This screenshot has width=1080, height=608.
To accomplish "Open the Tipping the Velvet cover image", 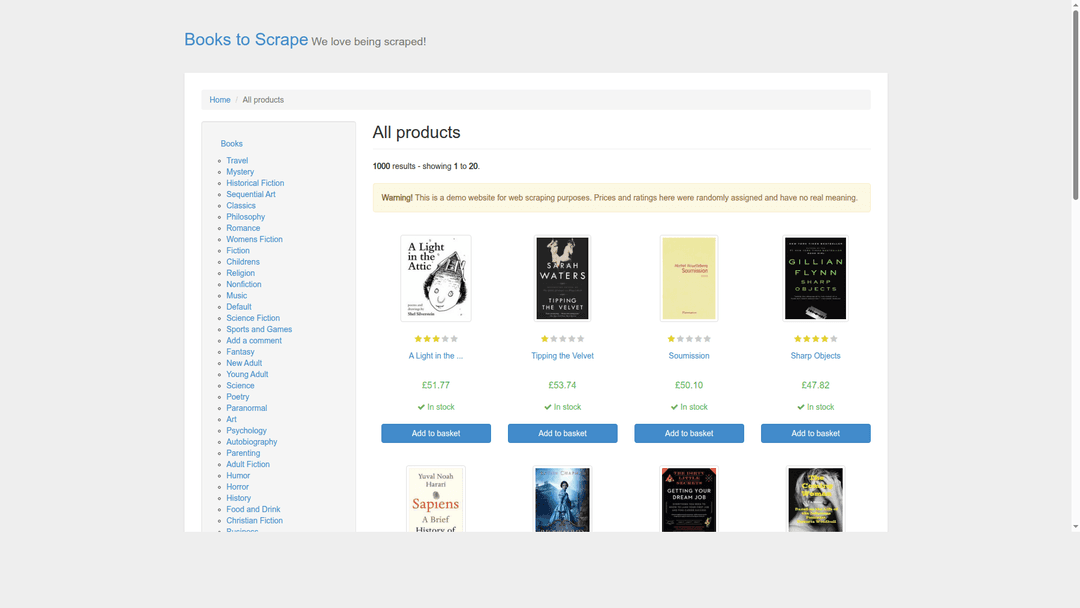I will click(x=563, y=278).
